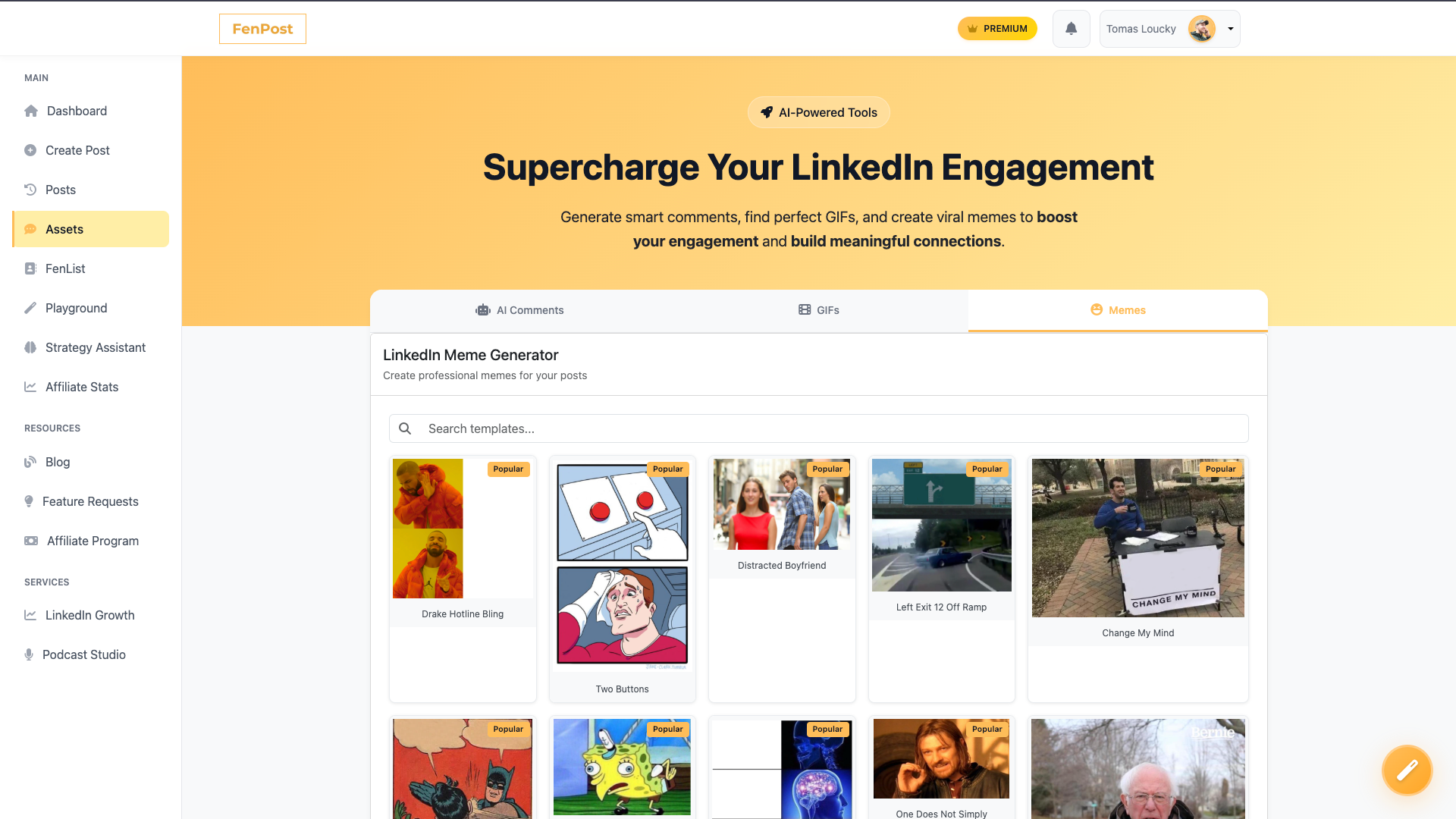The width and height of the screenshot is (1456, 819).
Task: Select the Memes tab
Action: point(1118,310)
